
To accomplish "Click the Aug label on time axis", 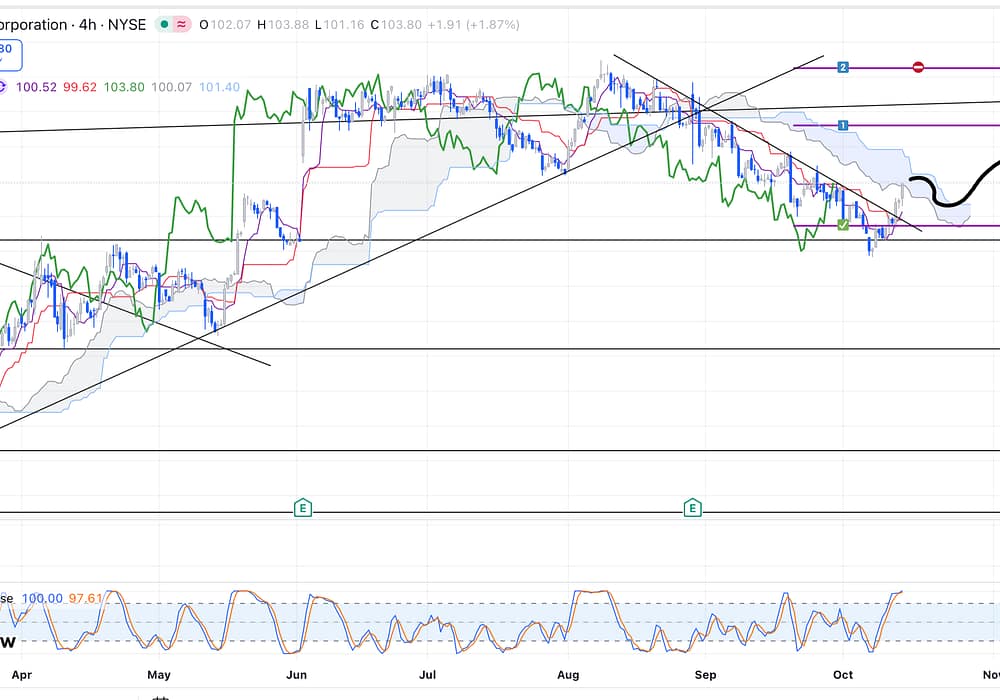I will coord(569,675).
